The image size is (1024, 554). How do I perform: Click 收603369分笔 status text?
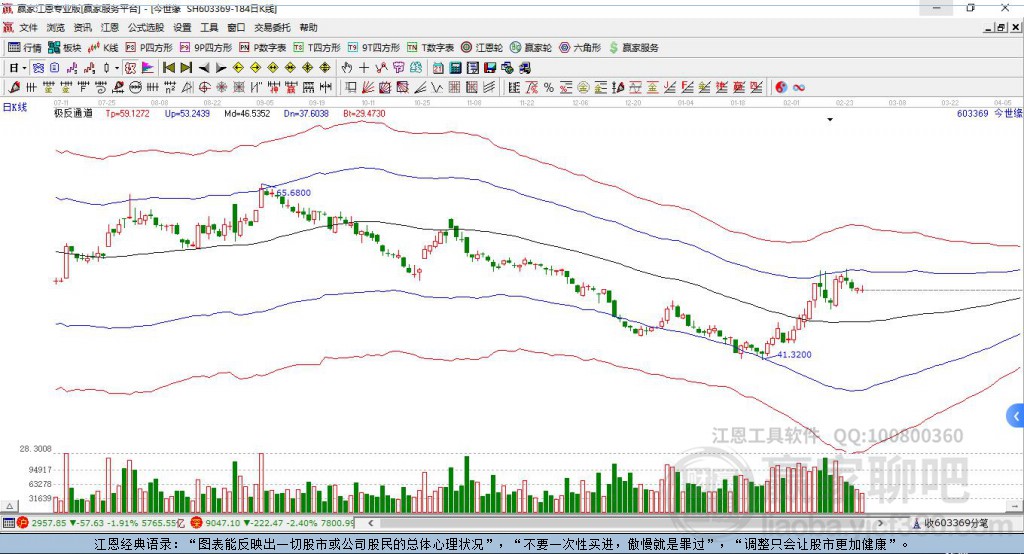click(x=956, y=523)
